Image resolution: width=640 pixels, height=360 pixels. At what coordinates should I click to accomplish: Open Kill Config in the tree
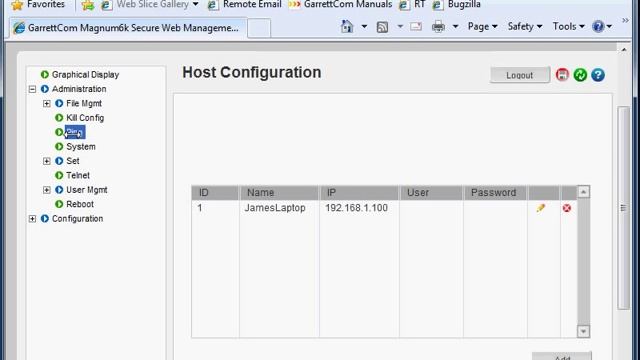coord(85,118)
